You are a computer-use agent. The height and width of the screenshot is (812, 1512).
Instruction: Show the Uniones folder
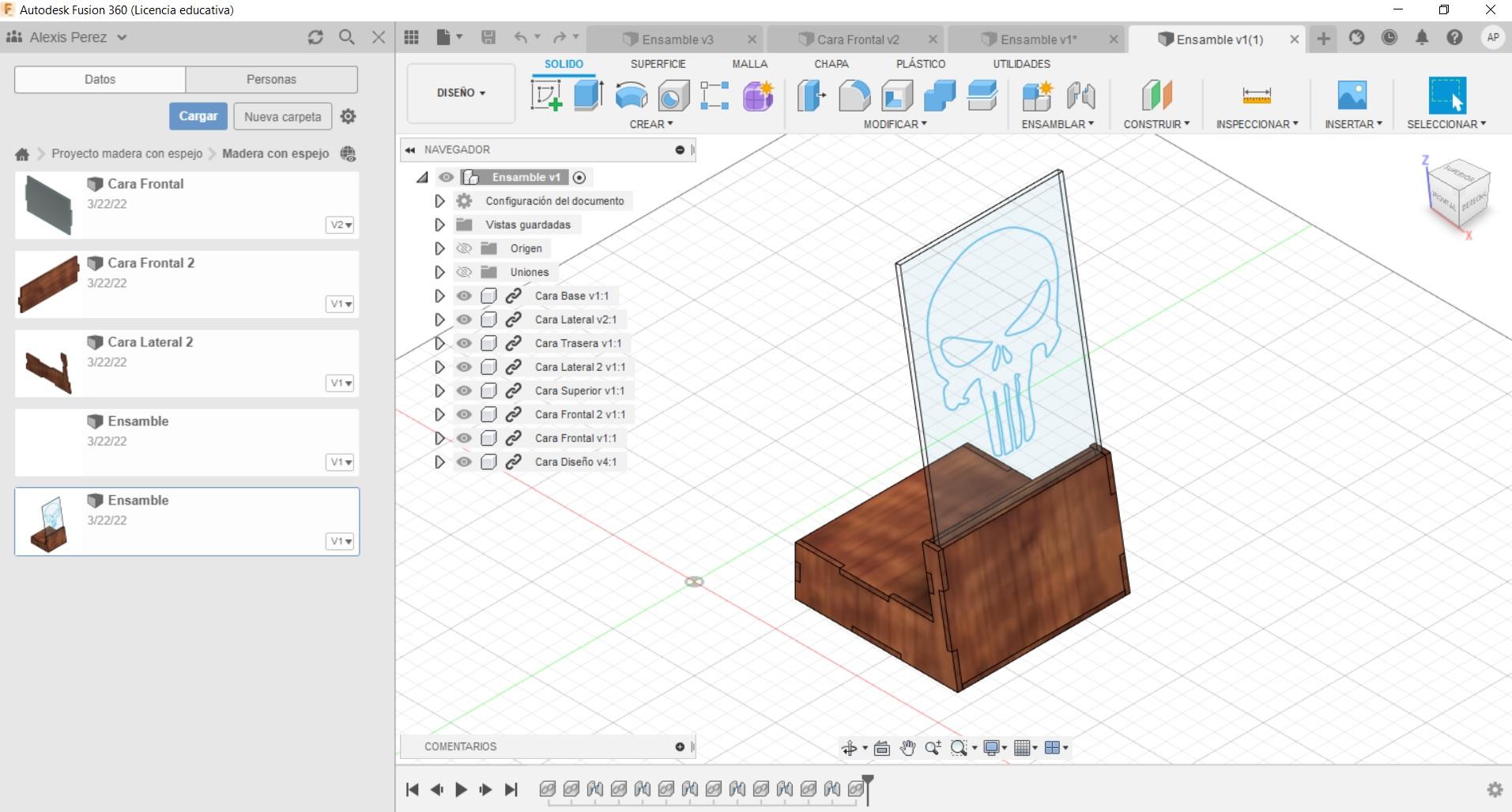[x=464, y=272]
